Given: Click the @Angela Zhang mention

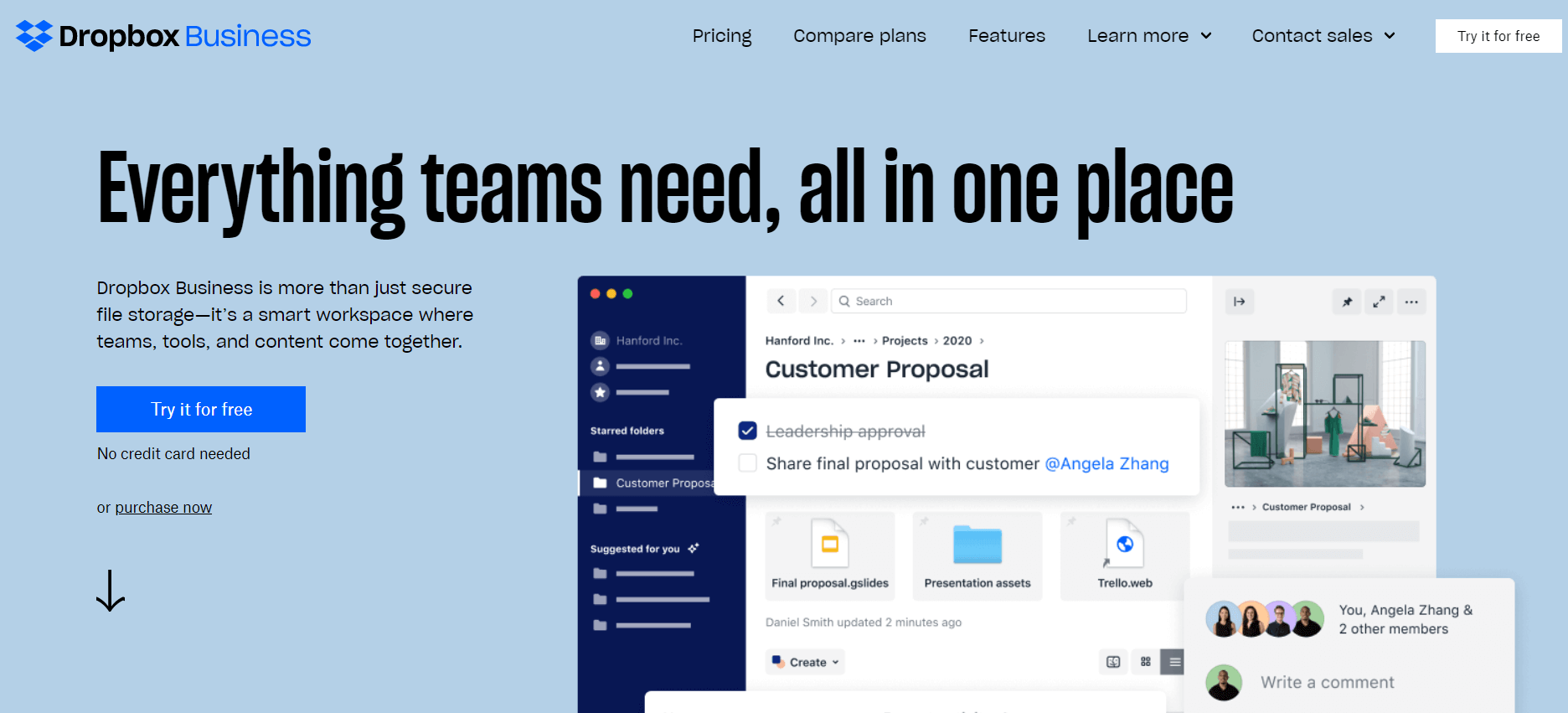Looking at the screenshot, I should pos(1106,463).
